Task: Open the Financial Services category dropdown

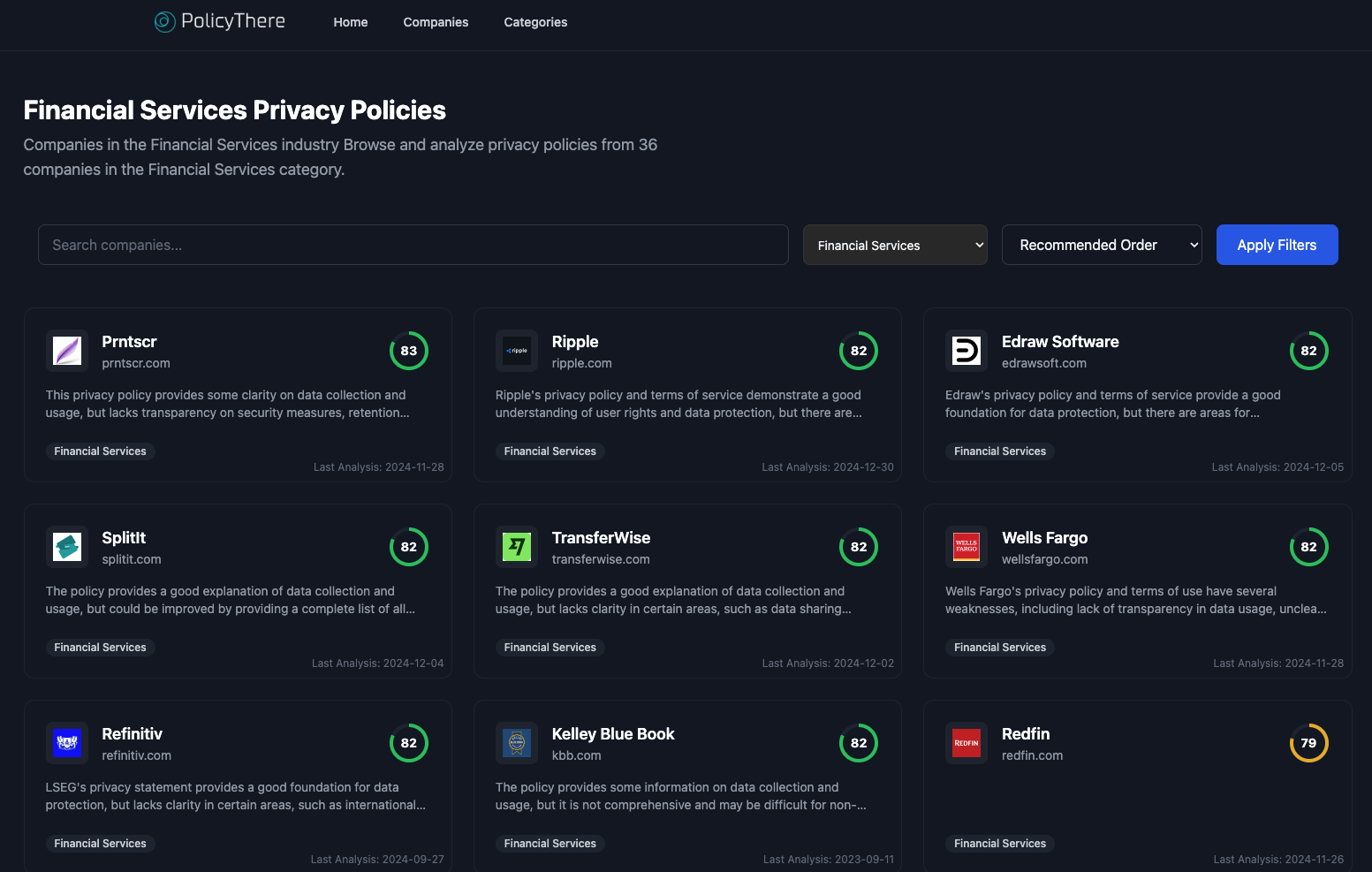Action: point(895,245)
